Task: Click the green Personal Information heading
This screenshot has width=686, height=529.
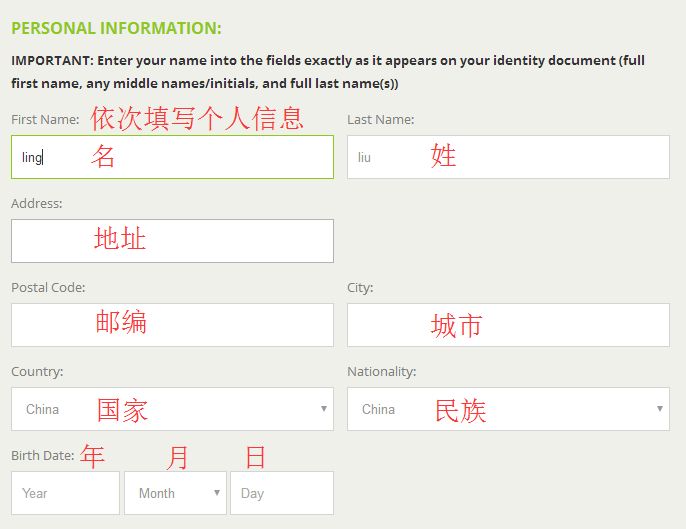Action: click(x=116, y=28)
